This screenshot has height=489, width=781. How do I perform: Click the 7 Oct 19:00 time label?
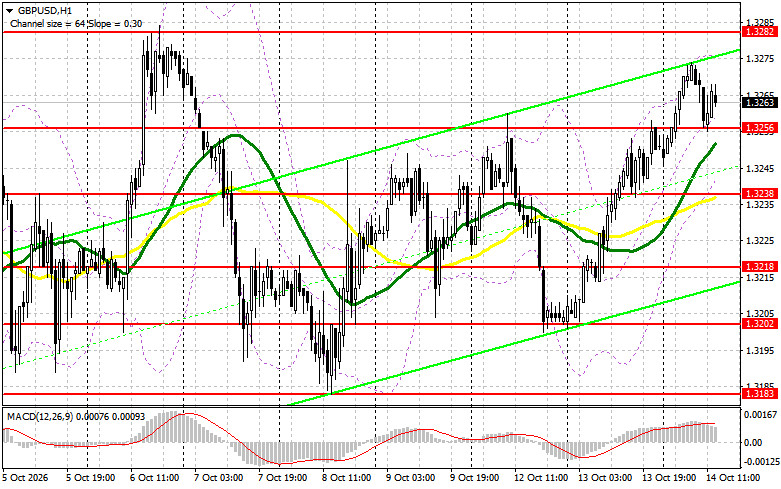[x=282, y=478]
